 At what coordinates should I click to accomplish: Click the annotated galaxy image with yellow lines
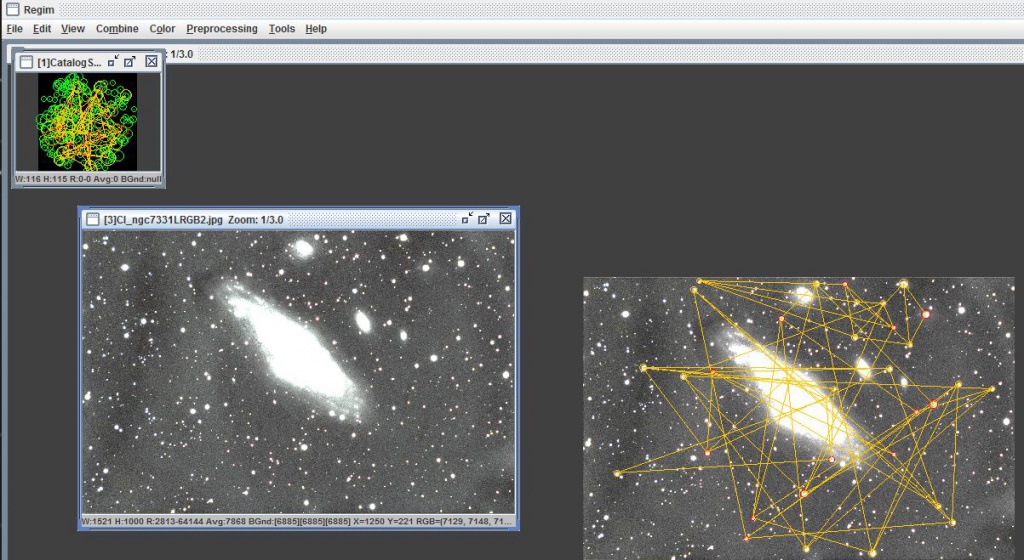[799, 418]
